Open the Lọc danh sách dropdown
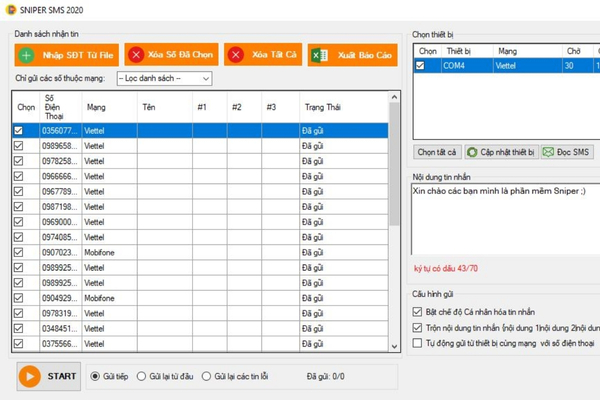The image size is (600, 400). coord(164,78)
